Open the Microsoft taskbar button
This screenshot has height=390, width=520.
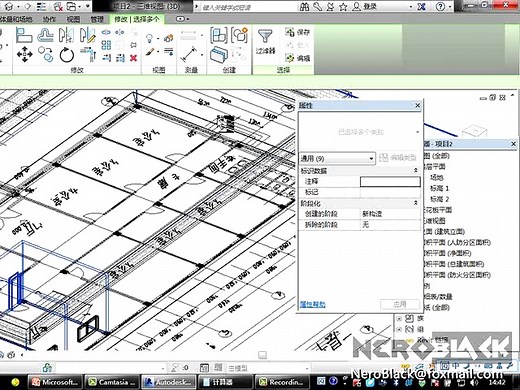56,382
